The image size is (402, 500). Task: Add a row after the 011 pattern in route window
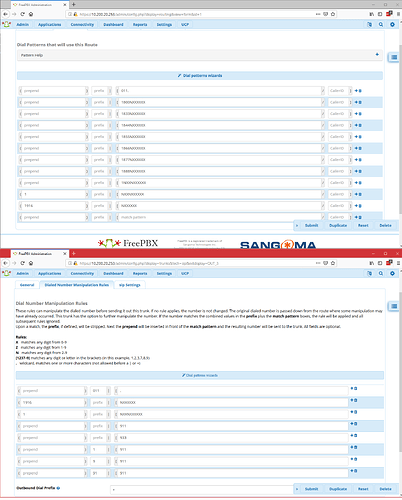click(356, 91)
